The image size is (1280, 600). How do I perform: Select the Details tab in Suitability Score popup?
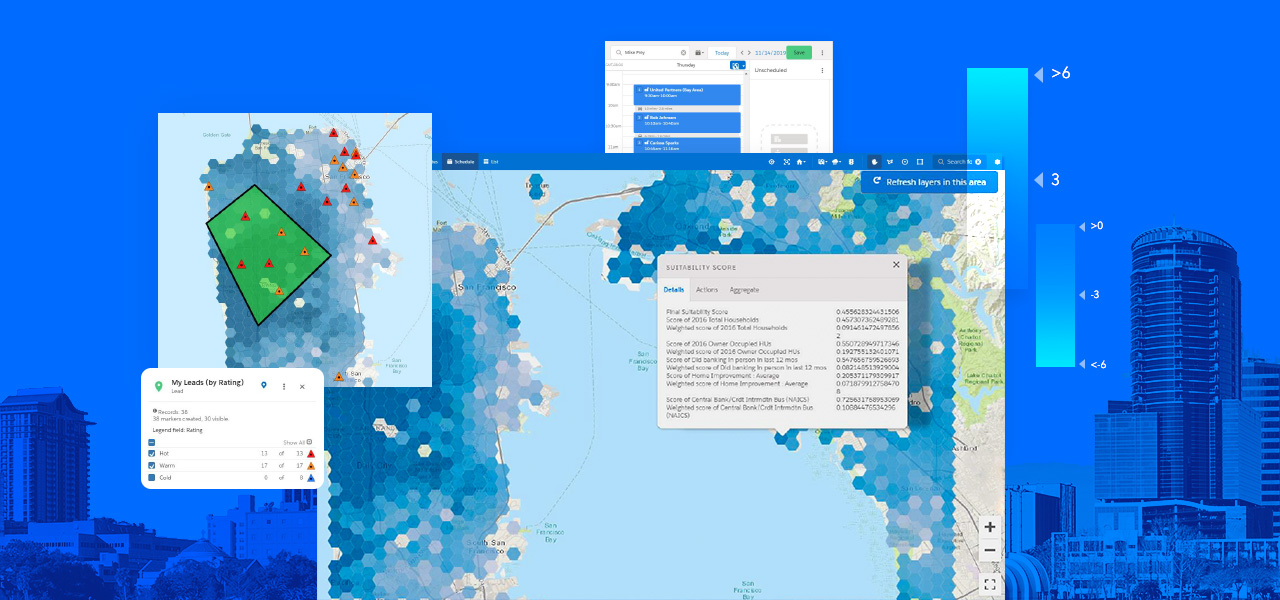coord(674,290)
